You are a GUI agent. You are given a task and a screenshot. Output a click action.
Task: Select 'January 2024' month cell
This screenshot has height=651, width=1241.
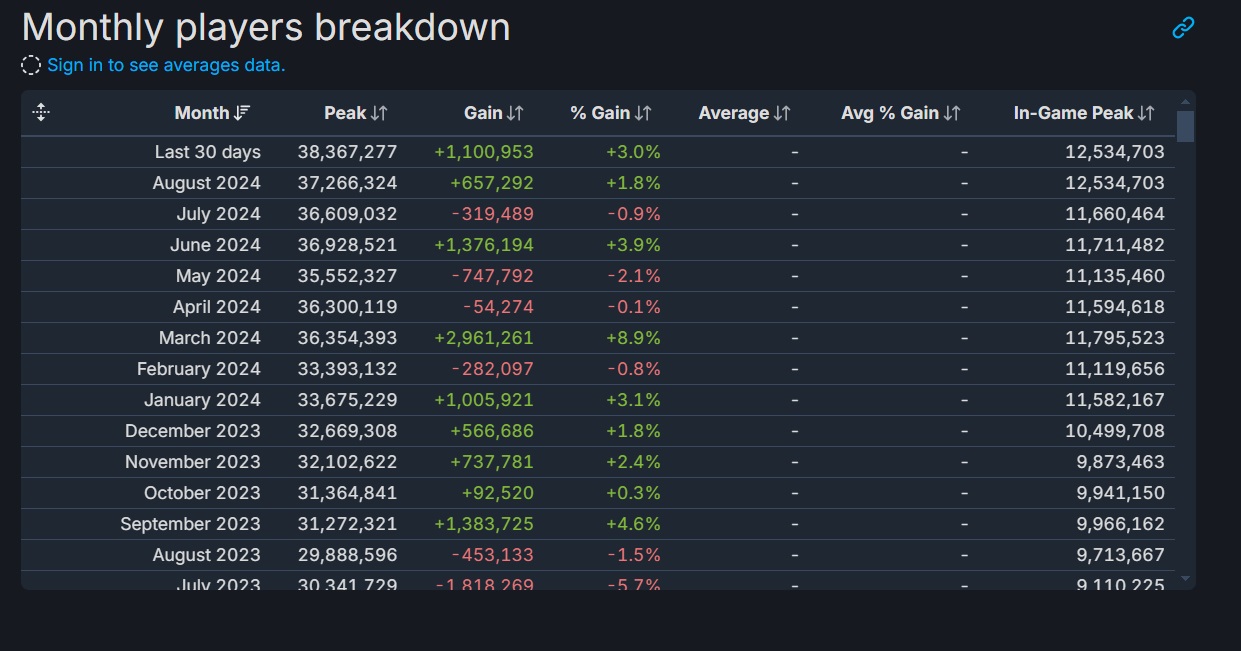pyautogui.click(x=203, y=400)
